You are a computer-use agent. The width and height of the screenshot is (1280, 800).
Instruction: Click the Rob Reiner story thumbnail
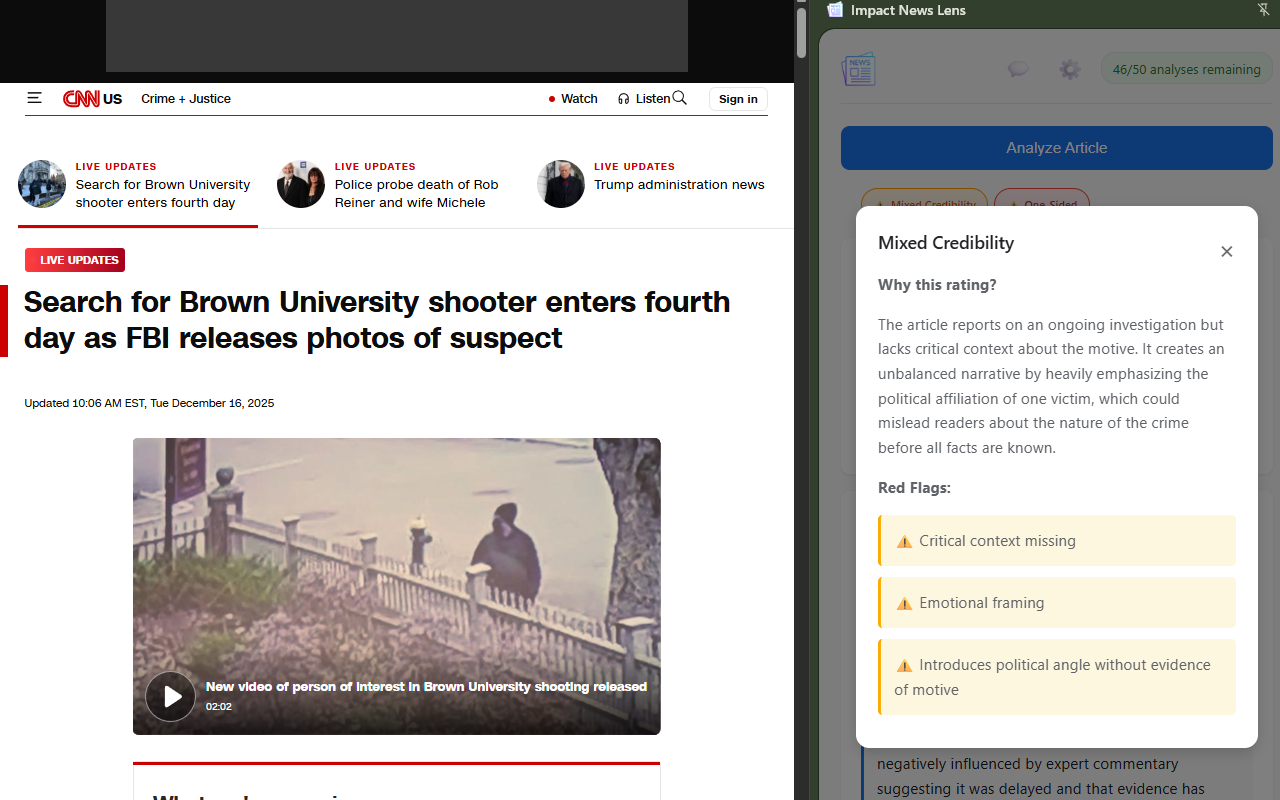(x=301, y=184)
